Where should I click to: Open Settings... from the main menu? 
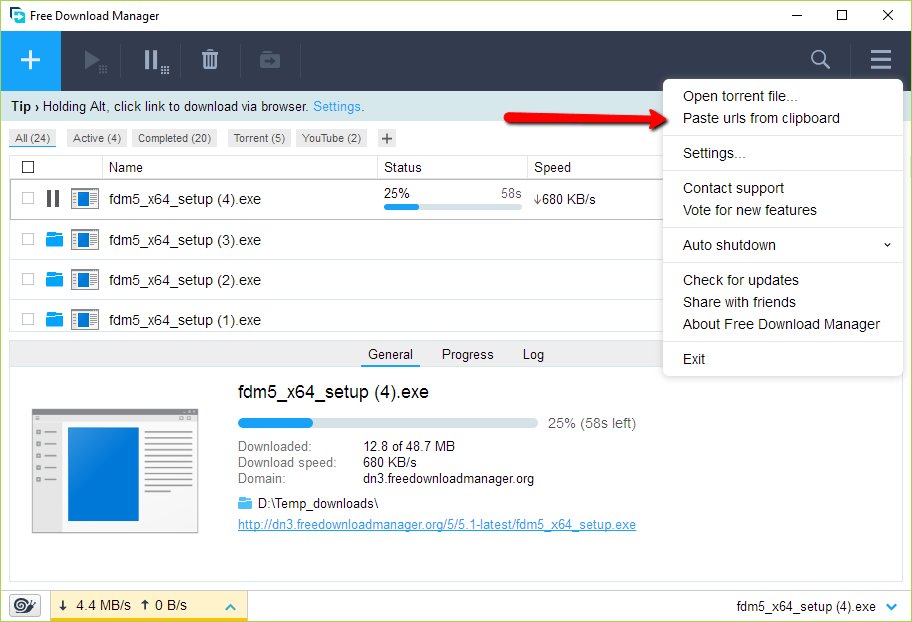point(714,153)
